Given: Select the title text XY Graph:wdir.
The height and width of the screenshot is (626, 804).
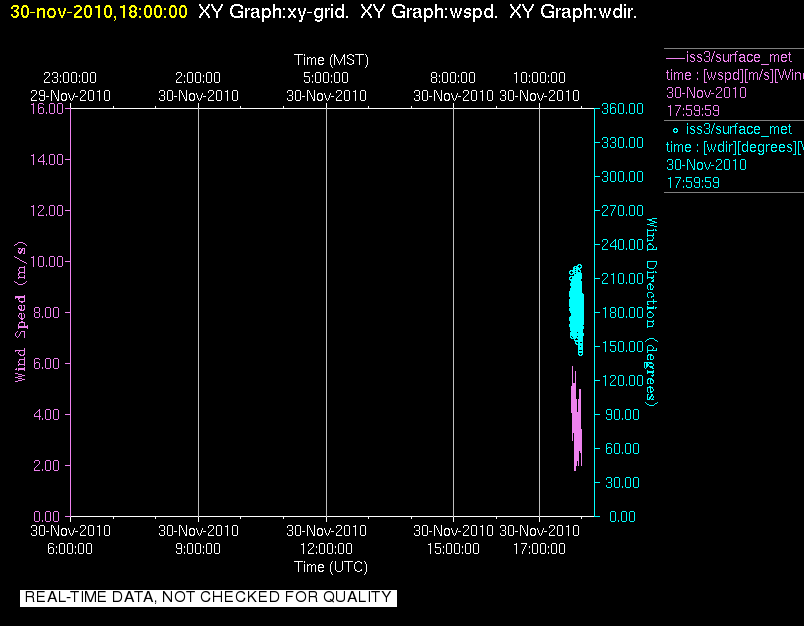Looking at the screenshot, I should tap(573, 12).
